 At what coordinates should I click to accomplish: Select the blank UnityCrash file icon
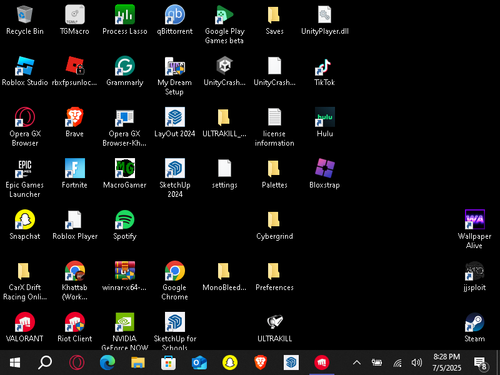click(274, 66)
